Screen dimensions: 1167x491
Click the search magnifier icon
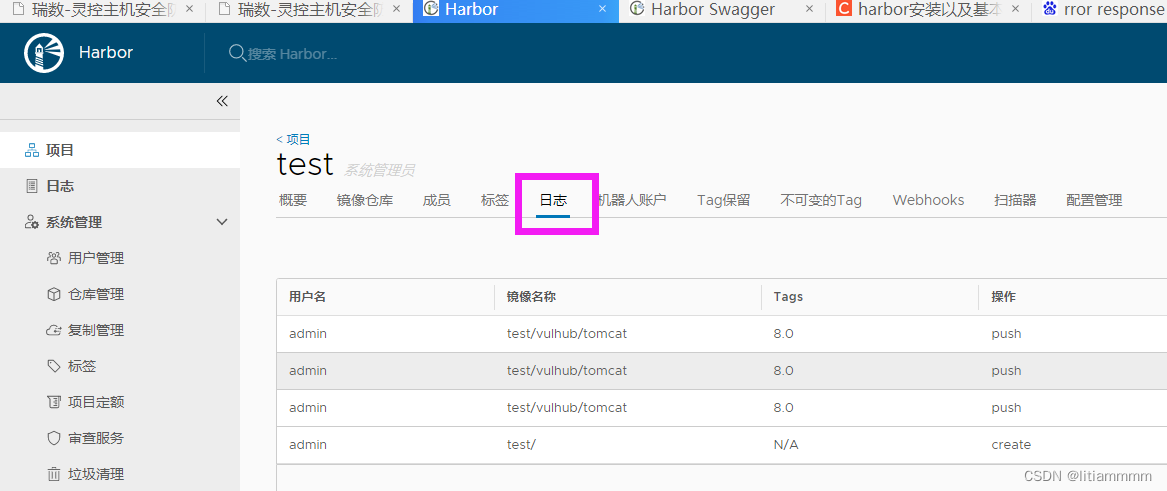pyautogui.click(x=237, y=54)
